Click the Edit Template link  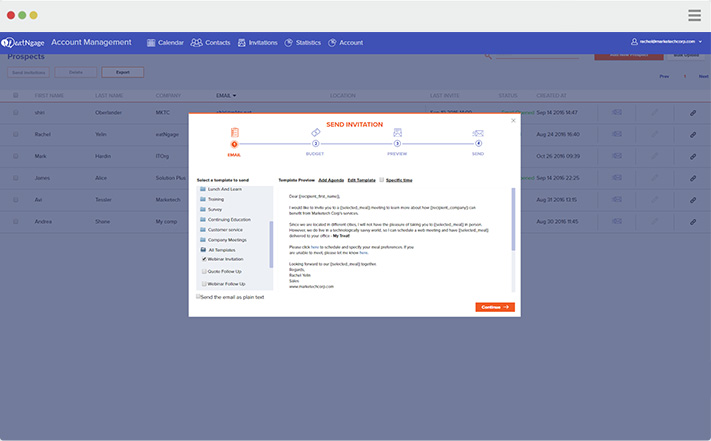pyautogui.click(x=361, y=180)
